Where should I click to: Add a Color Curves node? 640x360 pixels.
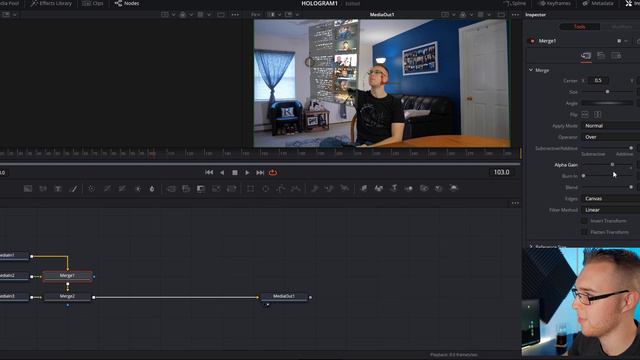[x=107, y=189]
